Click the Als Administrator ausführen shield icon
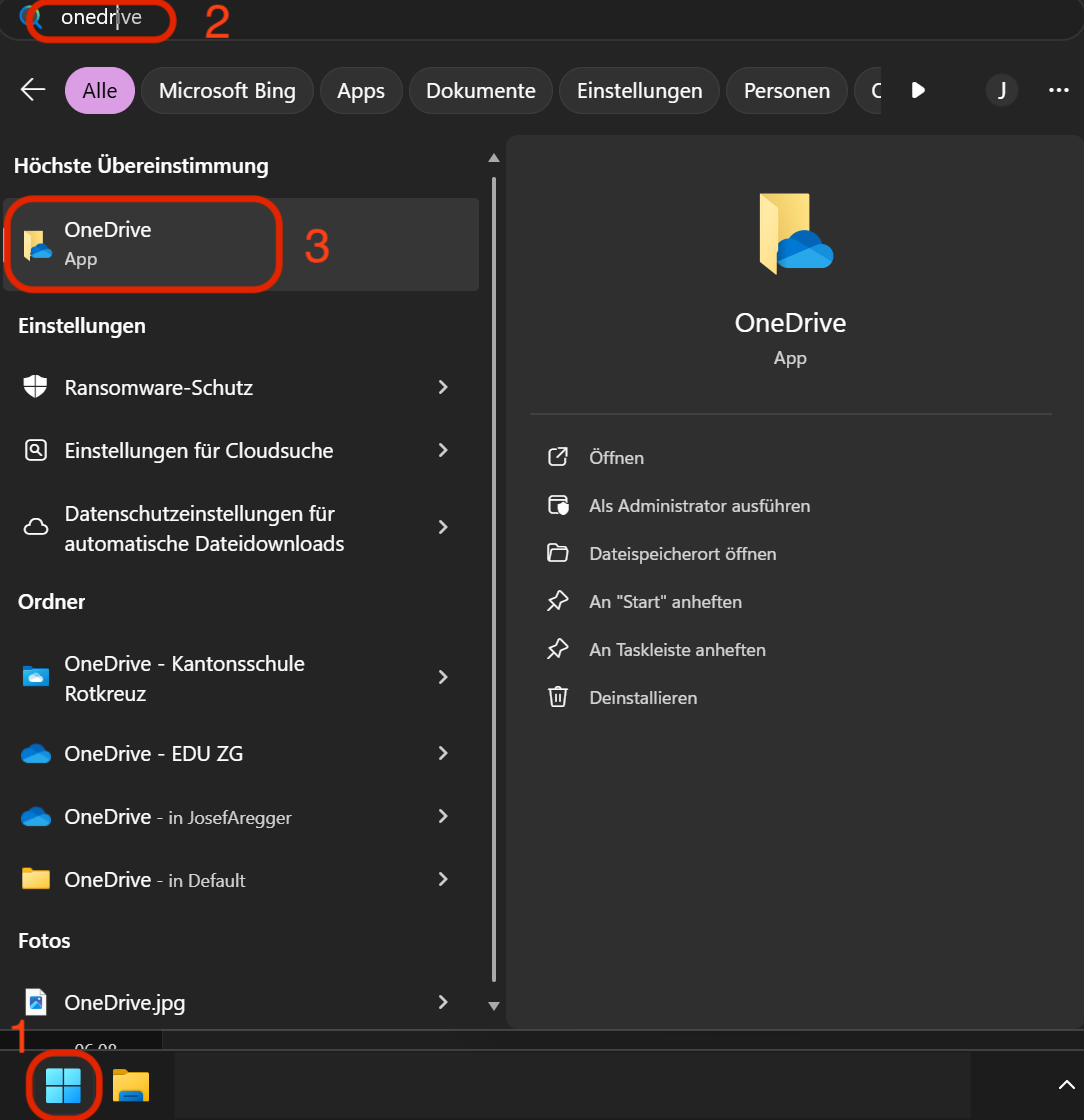1084x1120 pixels. pyautogui.click(x=558, y=505)
